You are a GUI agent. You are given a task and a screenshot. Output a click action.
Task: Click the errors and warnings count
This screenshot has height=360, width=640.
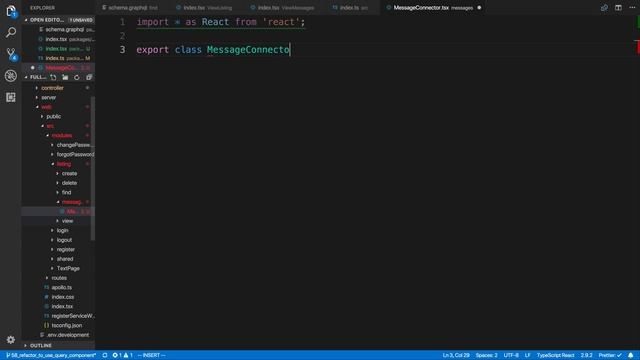(x=123, y=355)
